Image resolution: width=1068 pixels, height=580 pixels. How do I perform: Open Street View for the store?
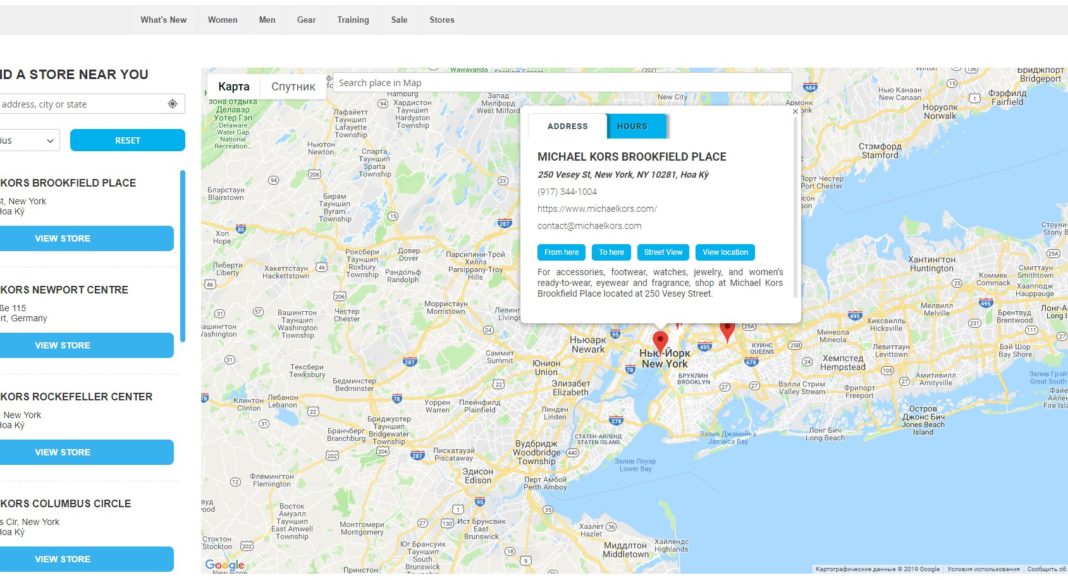663,252
